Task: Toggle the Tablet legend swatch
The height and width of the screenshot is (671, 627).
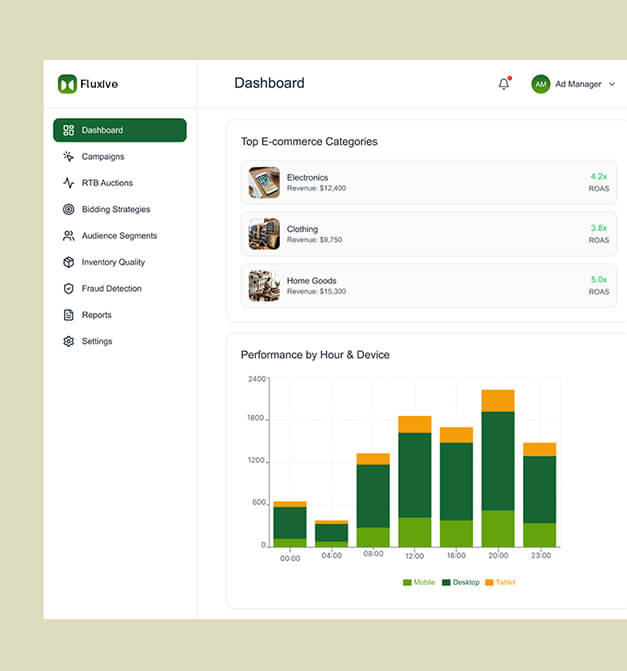Action: point(489,582)
